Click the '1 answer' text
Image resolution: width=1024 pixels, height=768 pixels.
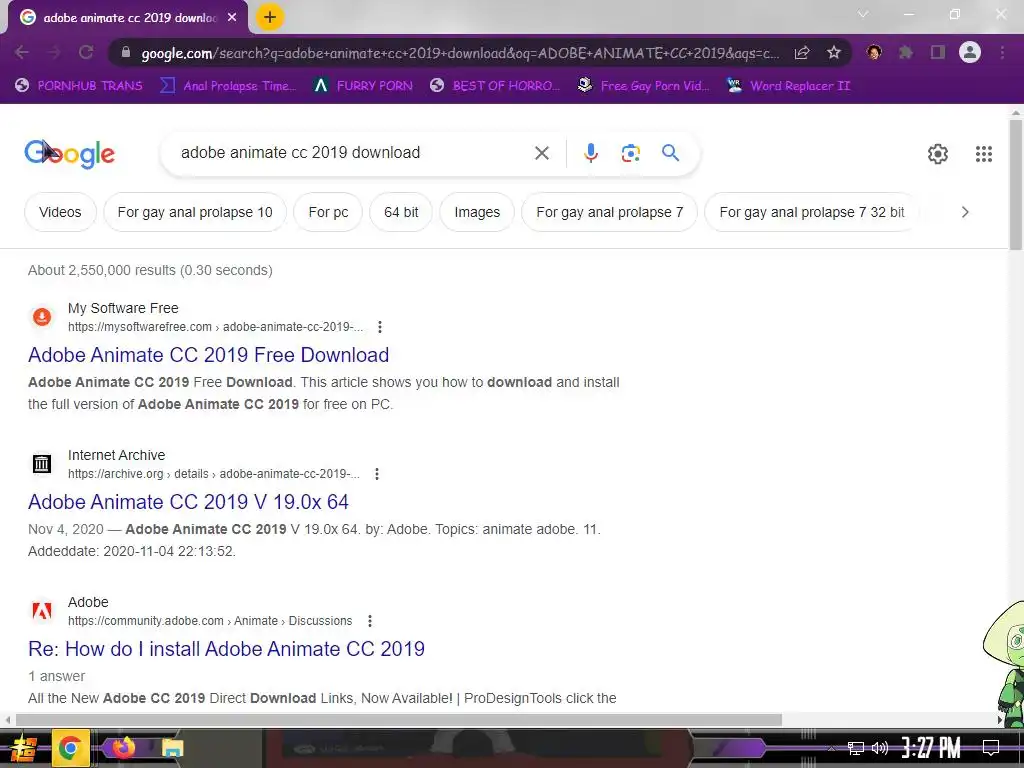(x=56, y=676)
